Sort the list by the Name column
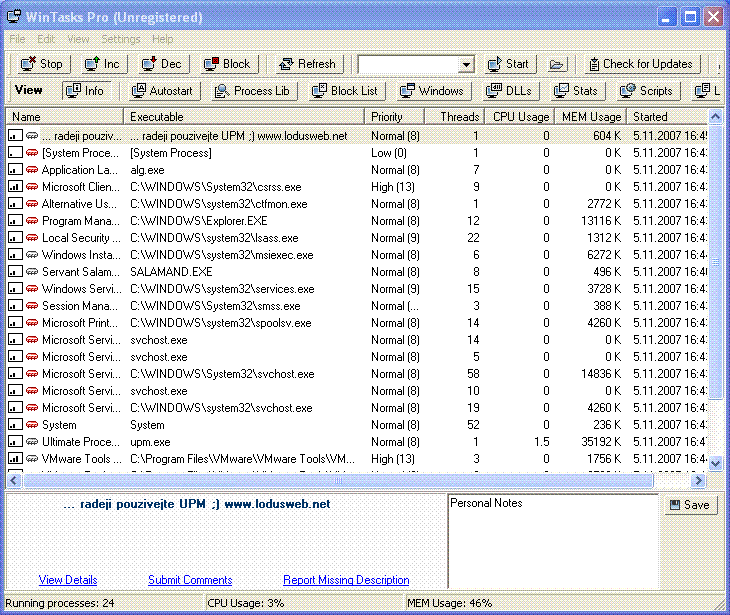The height and width of the screenshot is (615, 730). 65,116
